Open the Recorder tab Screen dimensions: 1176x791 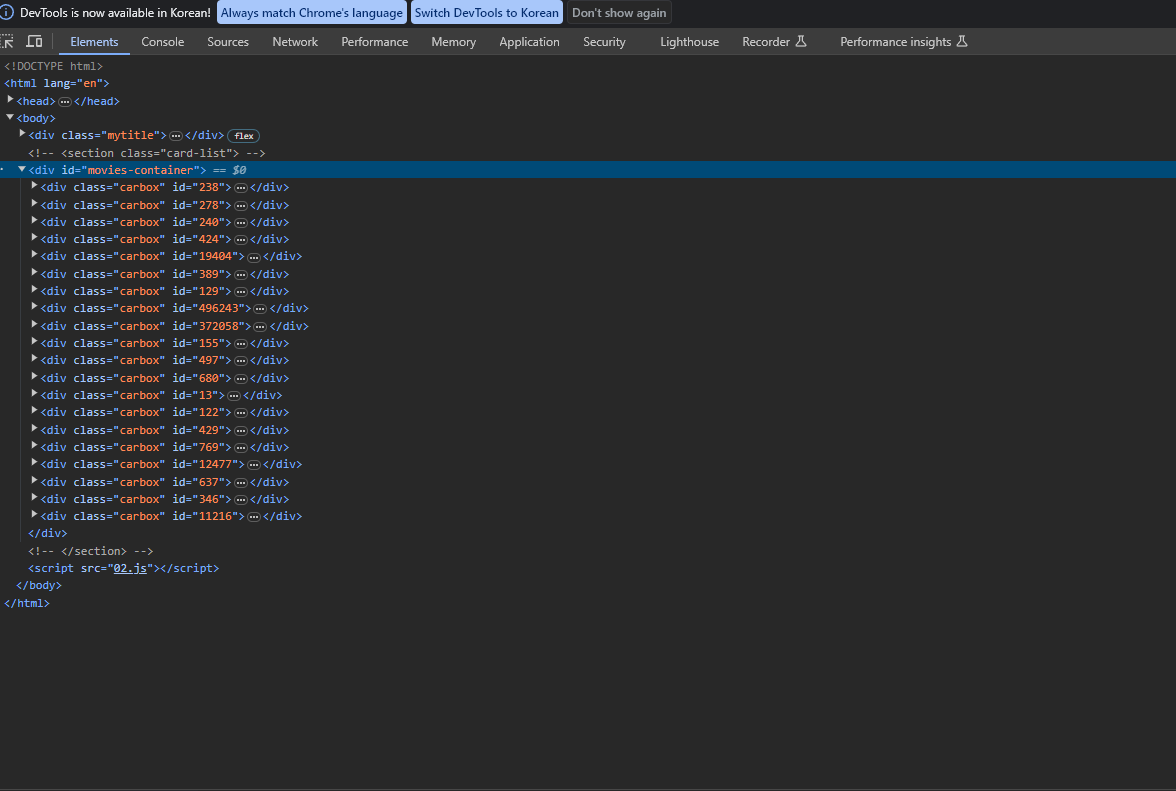click(774, 42)
